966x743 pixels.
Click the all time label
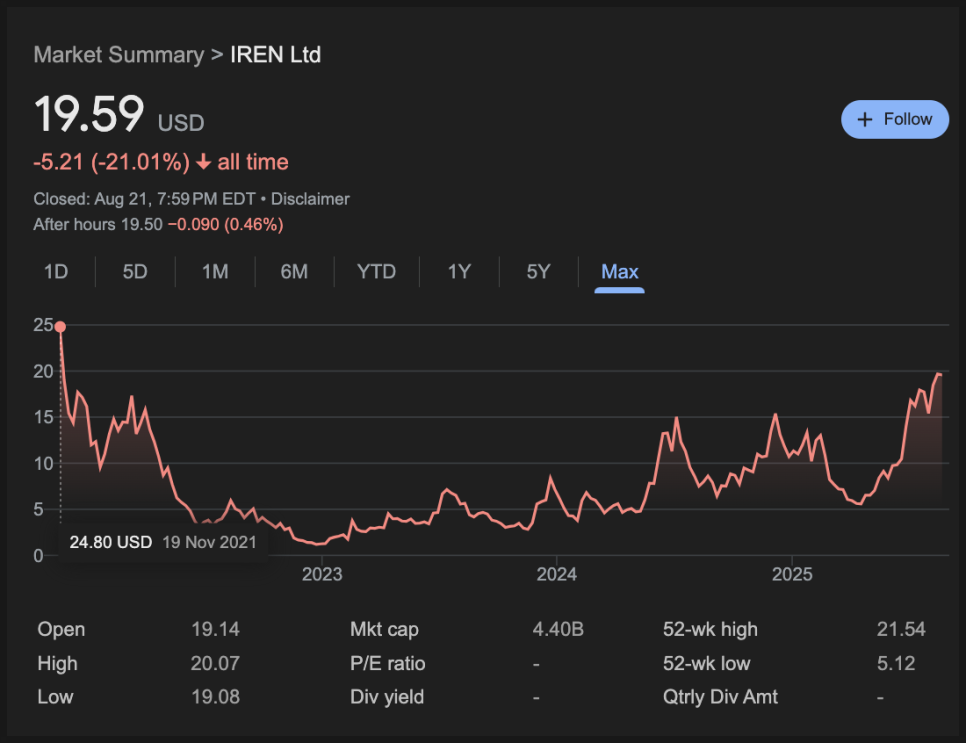(x=253, y=162)
